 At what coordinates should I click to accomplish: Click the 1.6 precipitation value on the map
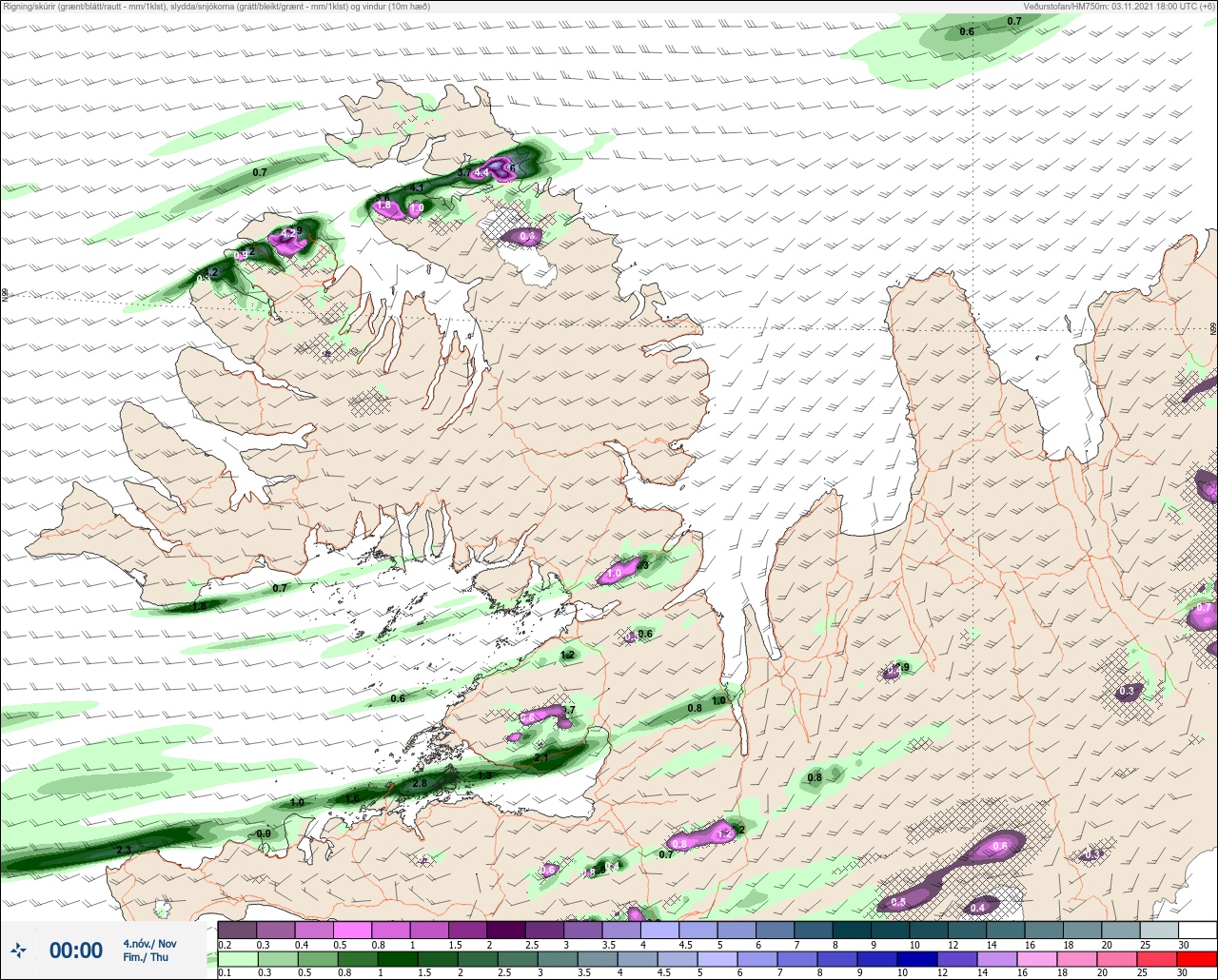(352, 797)
